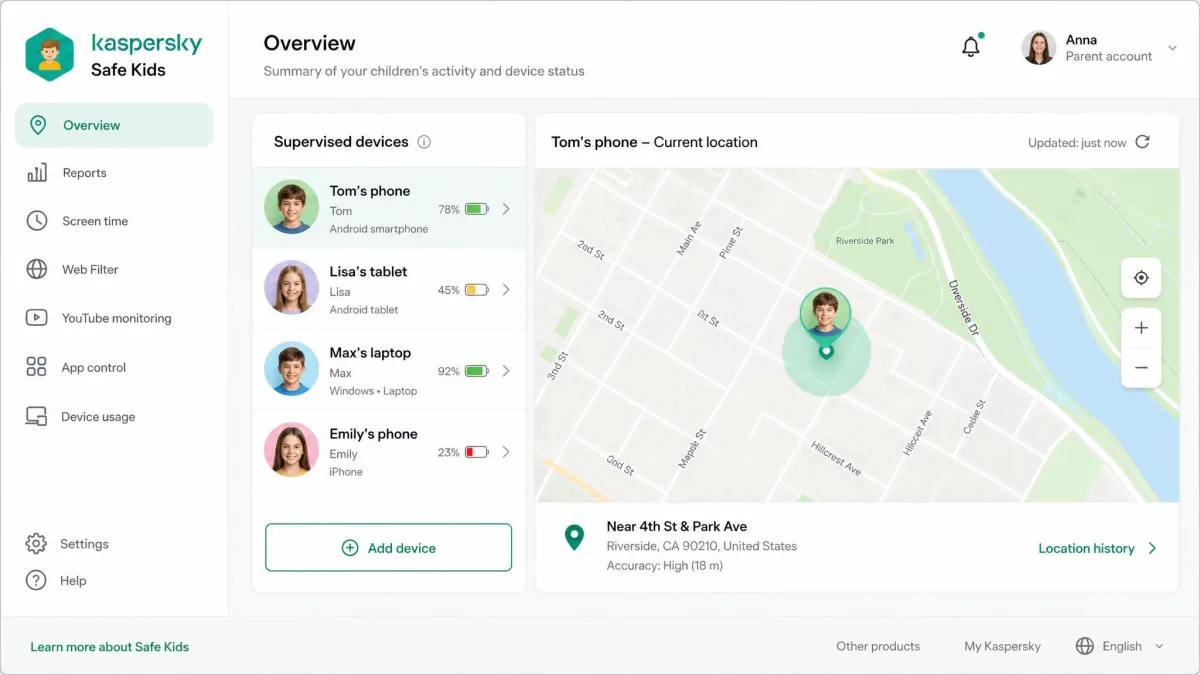Viewport: 1200px width, 675px height.
Task: Open the Location history link
Action: click(x=1086, y=548)
